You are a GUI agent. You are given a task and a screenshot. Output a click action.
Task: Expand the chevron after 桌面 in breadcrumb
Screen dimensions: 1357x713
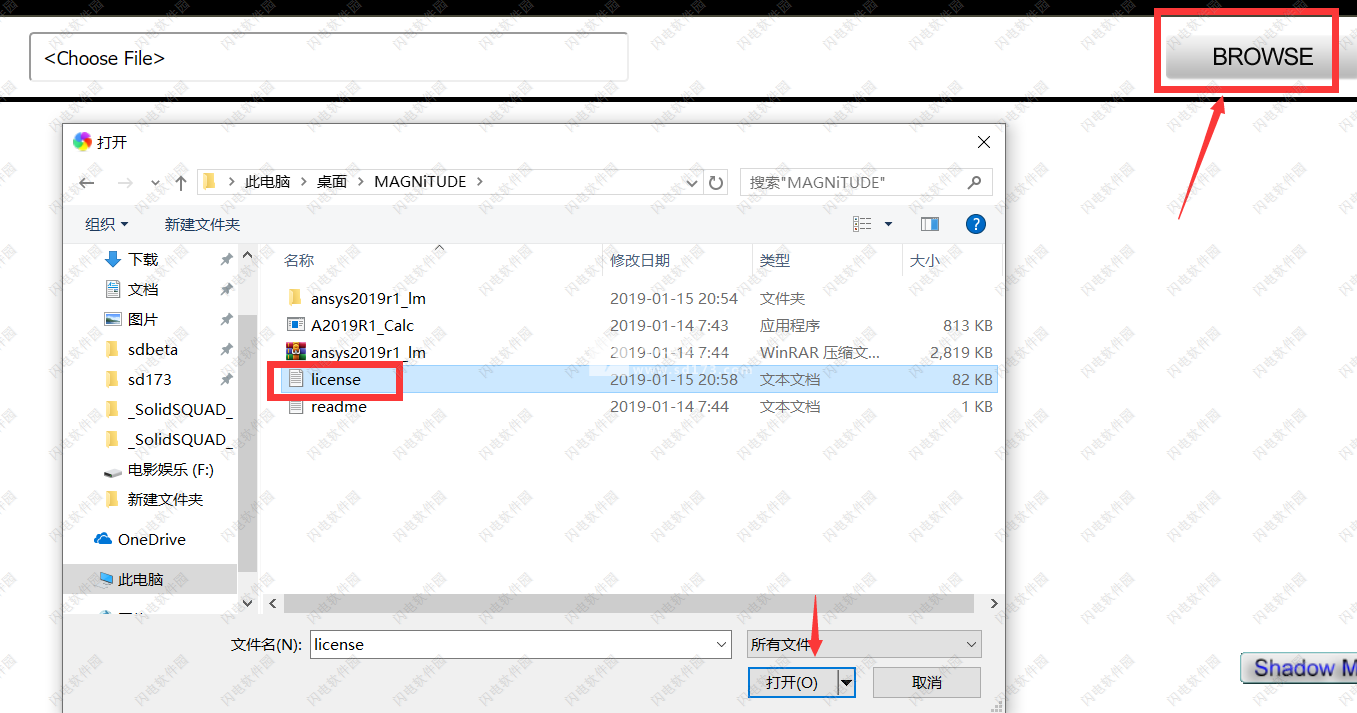tap(361, 182)
